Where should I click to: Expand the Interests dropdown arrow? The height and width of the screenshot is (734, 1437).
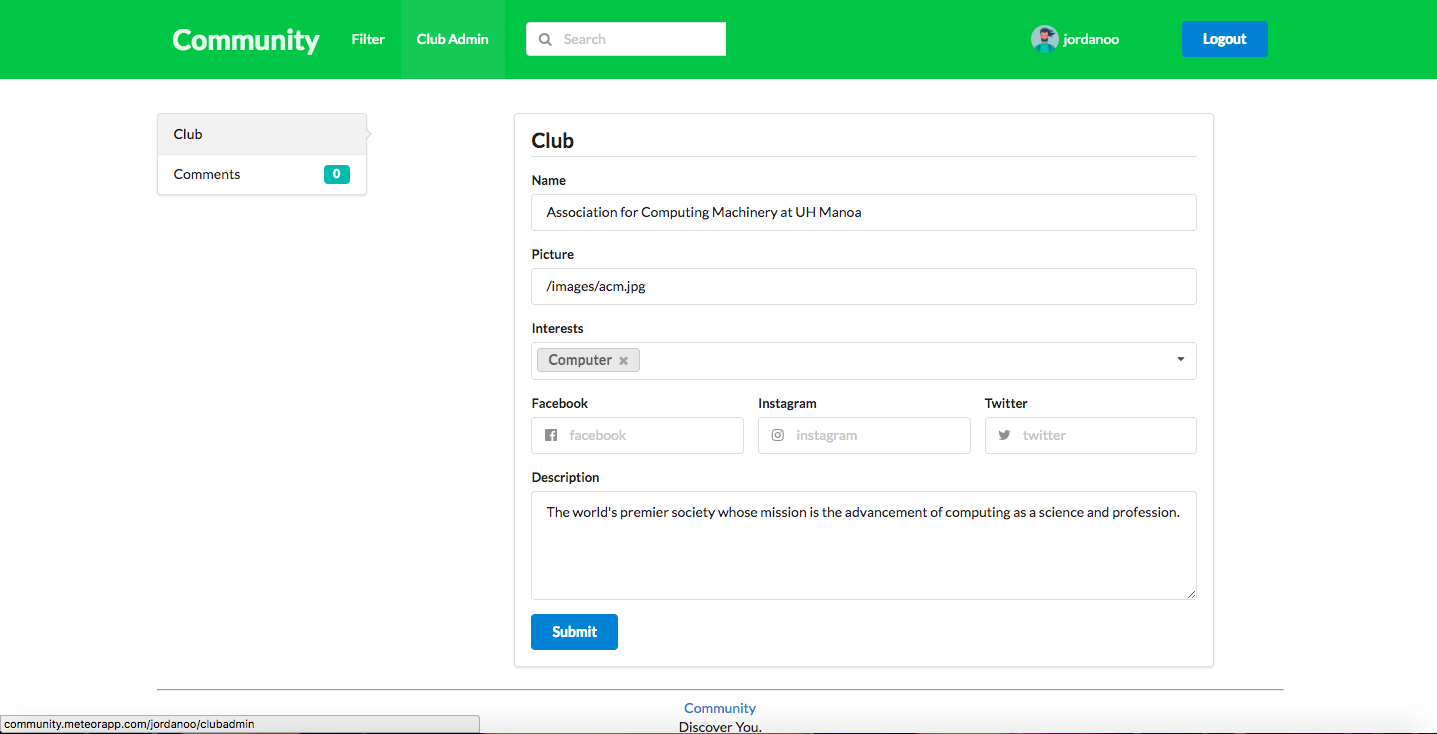pos(1181,360)
